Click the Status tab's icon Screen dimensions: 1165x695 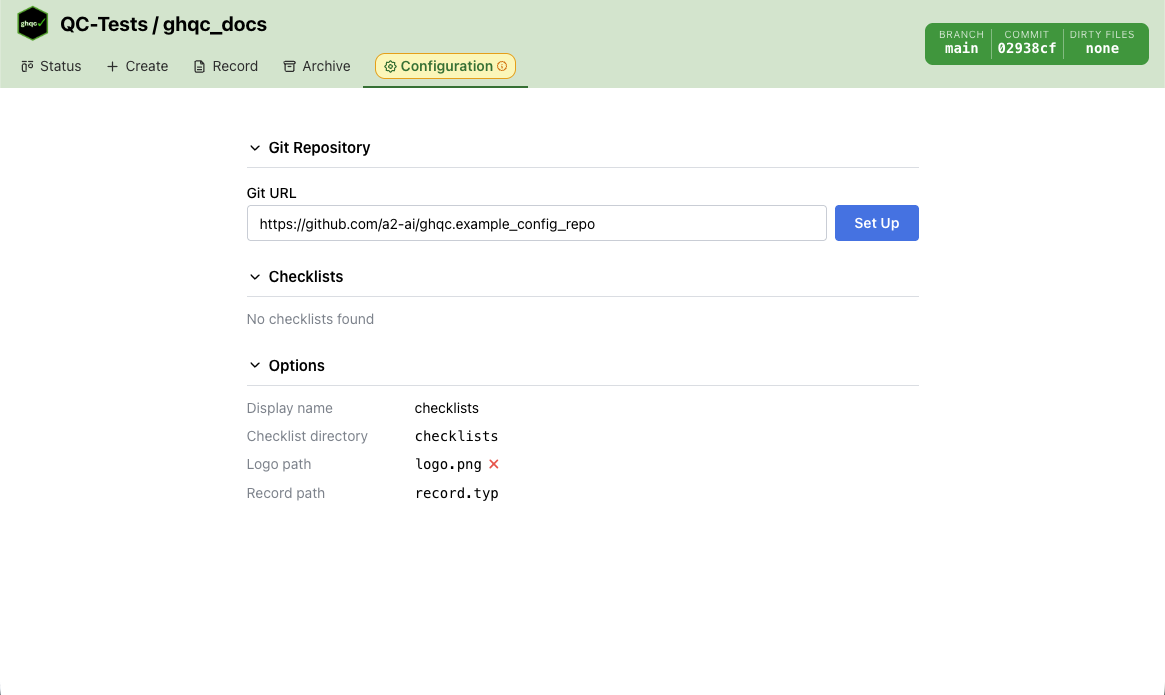click(x=27, y=66)
